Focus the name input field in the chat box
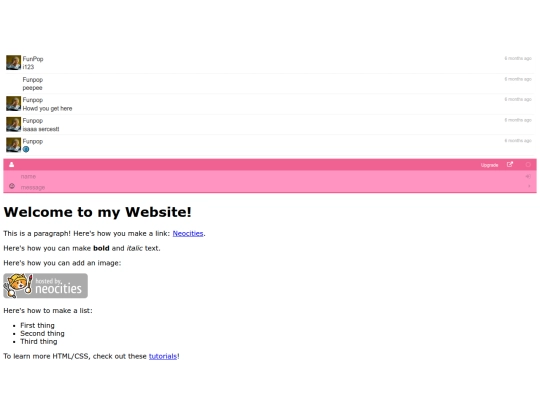 click(x=270, y=176)
